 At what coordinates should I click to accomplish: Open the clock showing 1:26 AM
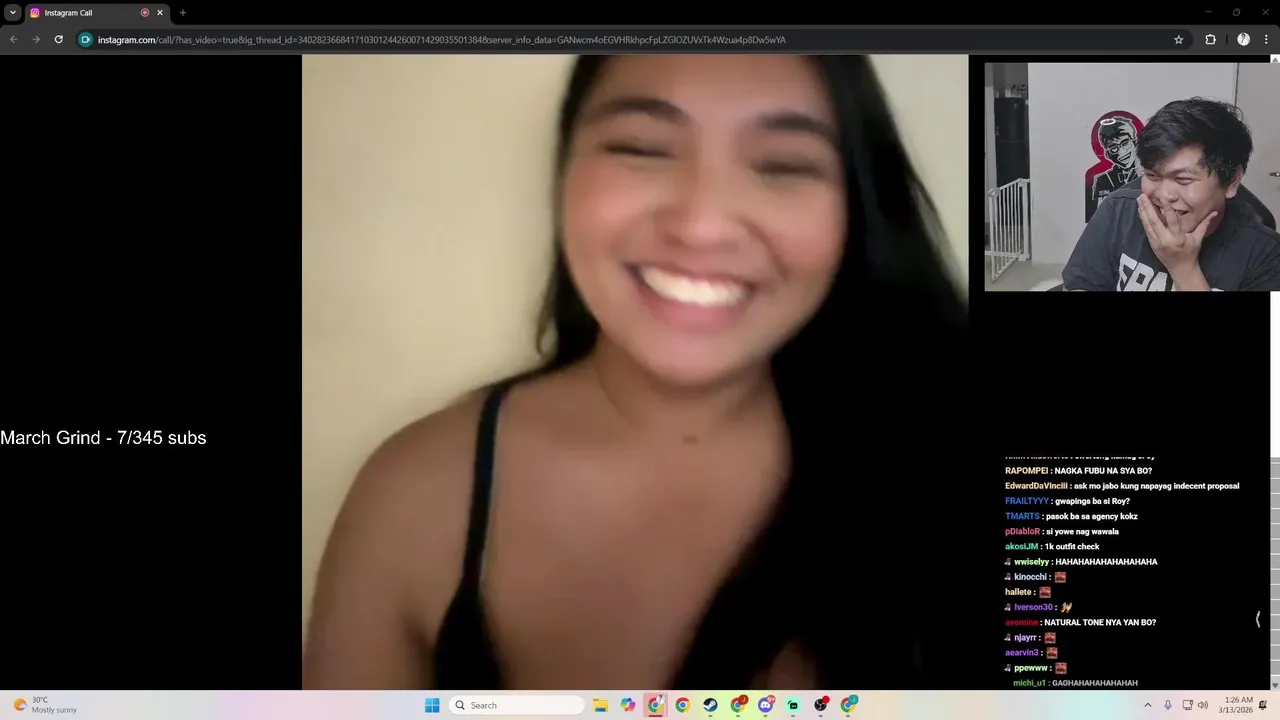pyautogui.click(x=1236, y=705)
